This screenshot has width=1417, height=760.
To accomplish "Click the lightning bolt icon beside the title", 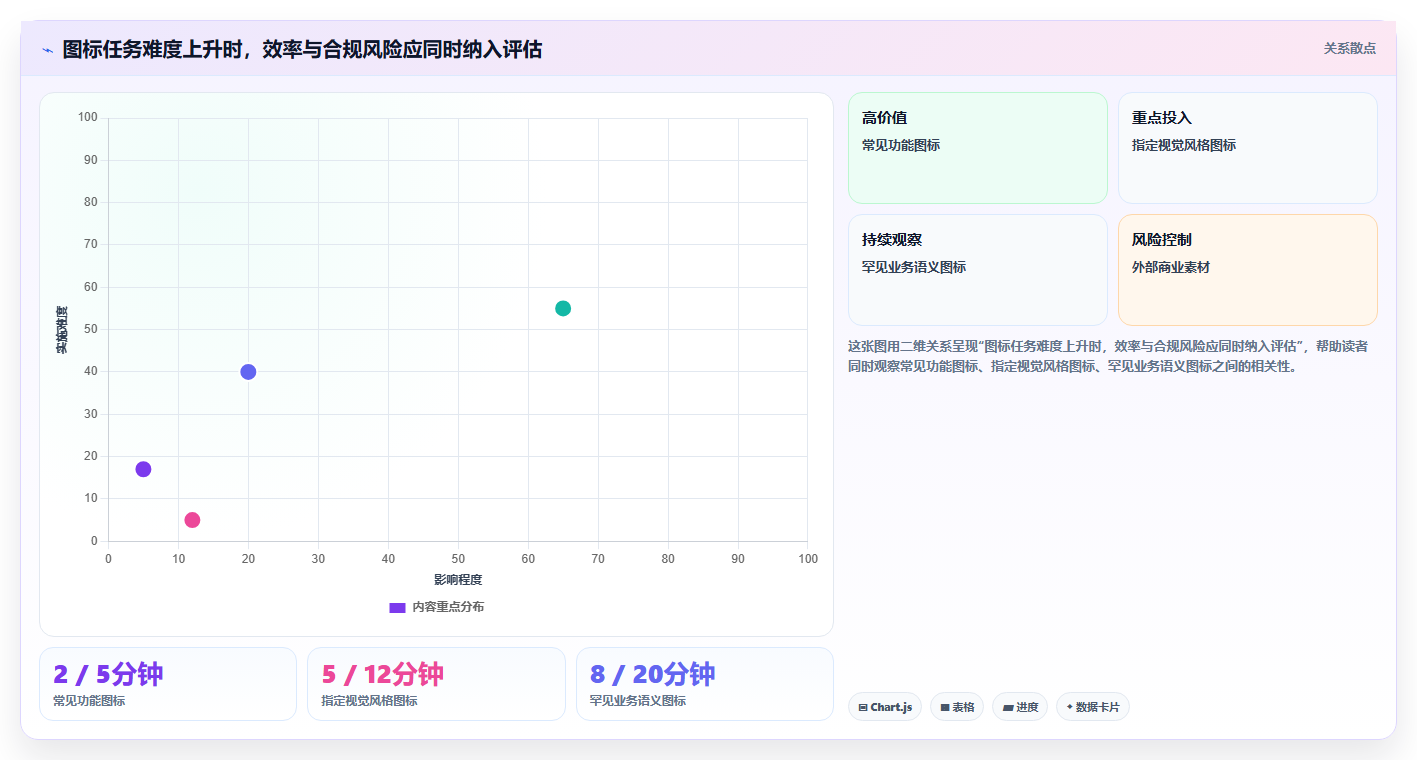I will 47,50.
